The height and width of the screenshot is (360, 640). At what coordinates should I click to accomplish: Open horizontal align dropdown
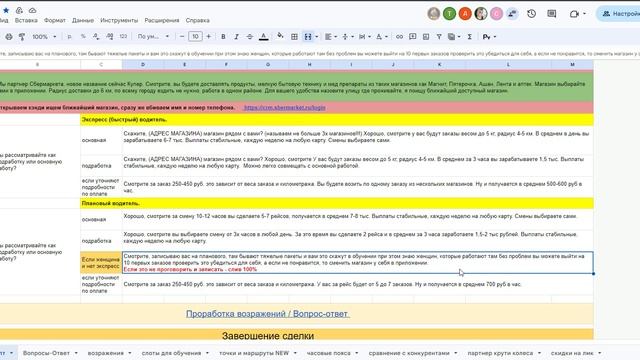pos(331,37)
